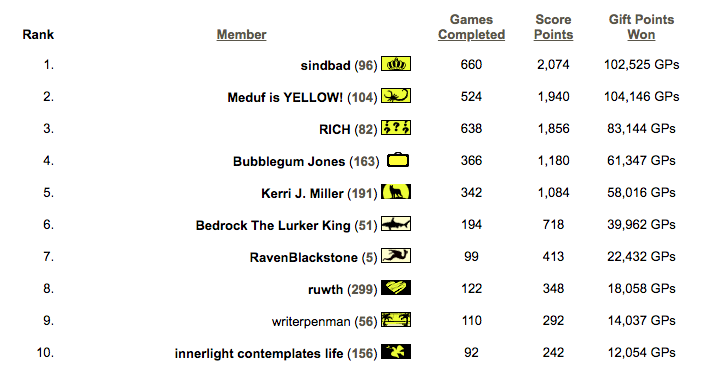Open sindbad's member profile name

point(325,65)
